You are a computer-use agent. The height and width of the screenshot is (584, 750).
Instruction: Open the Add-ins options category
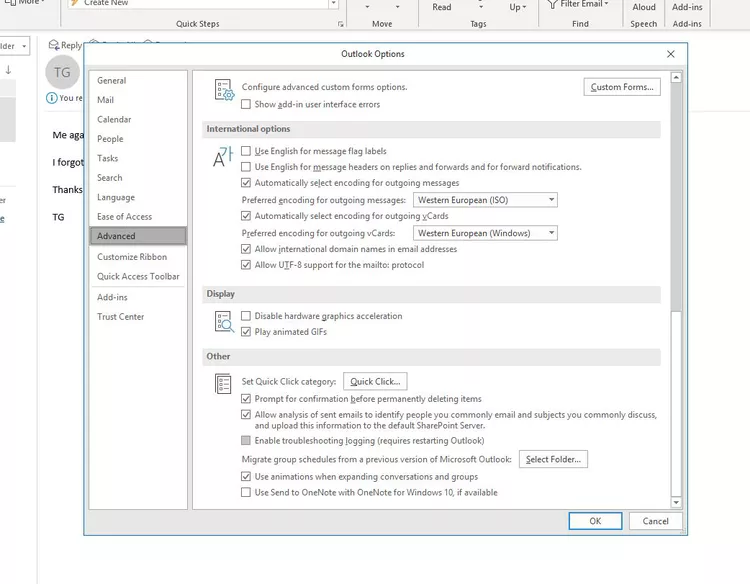(138, 297)
